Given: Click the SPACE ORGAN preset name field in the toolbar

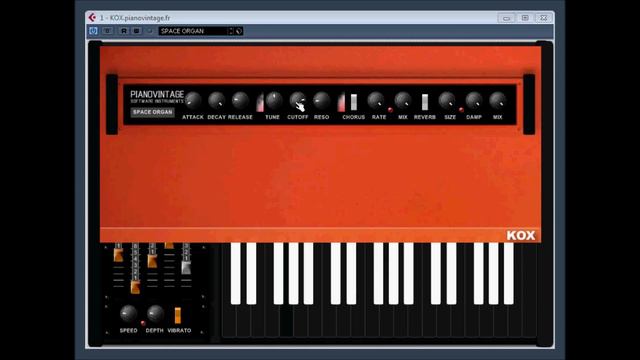Looking at the screenshot, I should click(x=193, y=31).
